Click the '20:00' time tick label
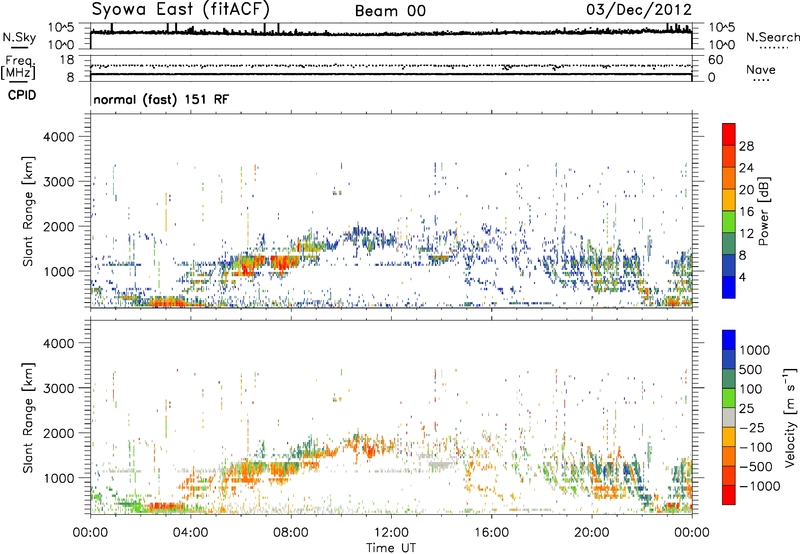The image size is (800, 554). click(x=591, y=533)
